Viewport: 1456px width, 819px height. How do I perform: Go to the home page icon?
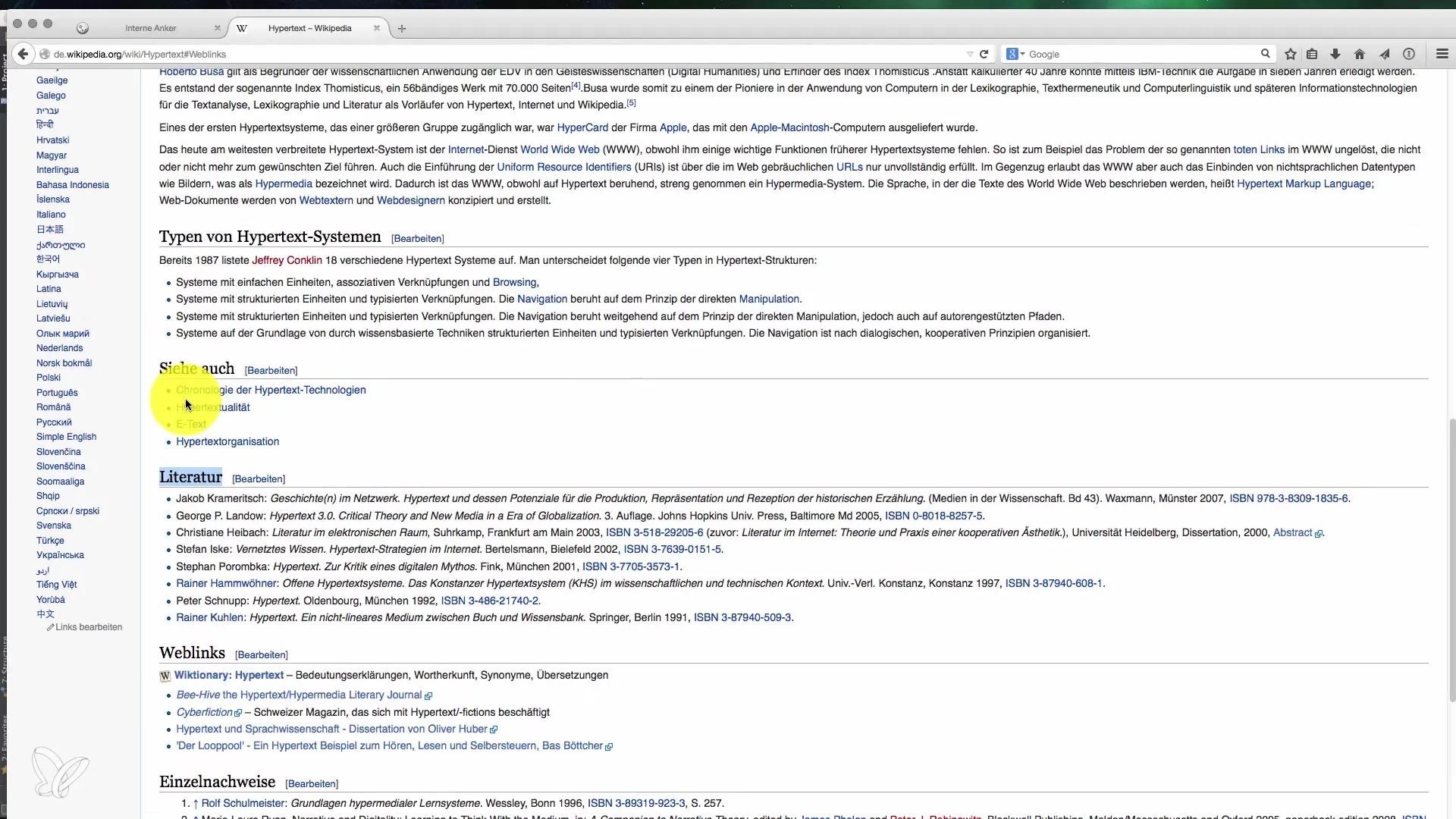coord(1360,54)
